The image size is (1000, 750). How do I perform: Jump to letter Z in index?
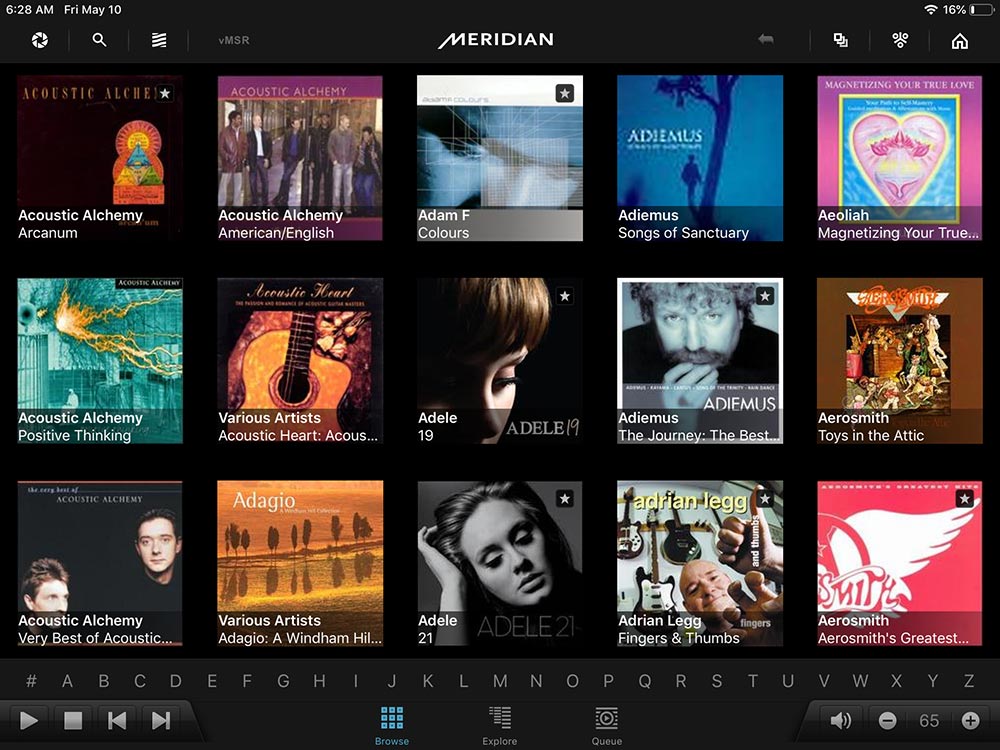[969, 681]
